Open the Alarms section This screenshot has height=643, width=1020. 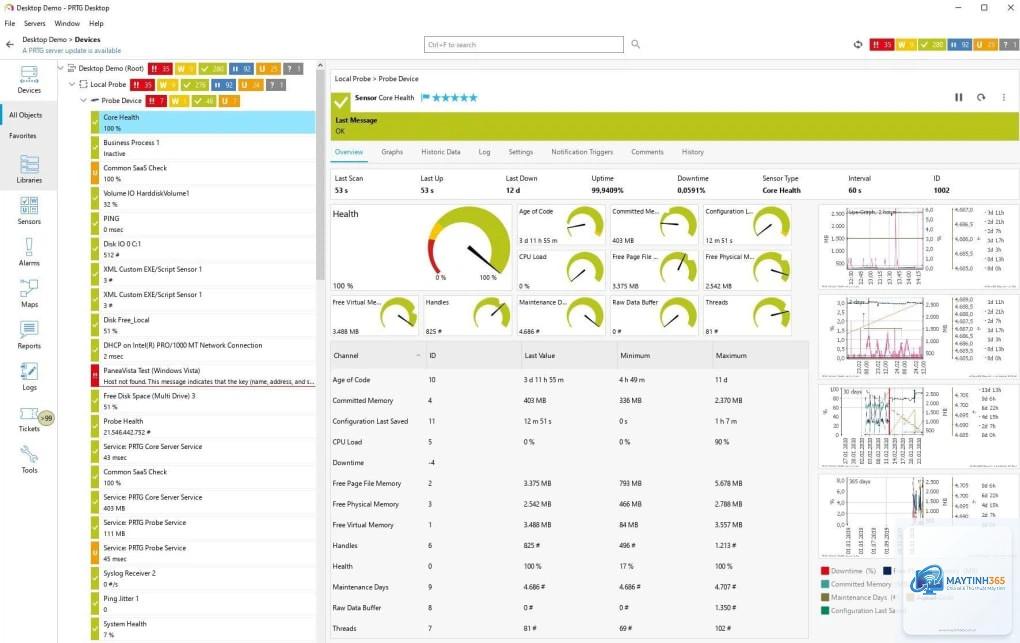click(29, 252)
